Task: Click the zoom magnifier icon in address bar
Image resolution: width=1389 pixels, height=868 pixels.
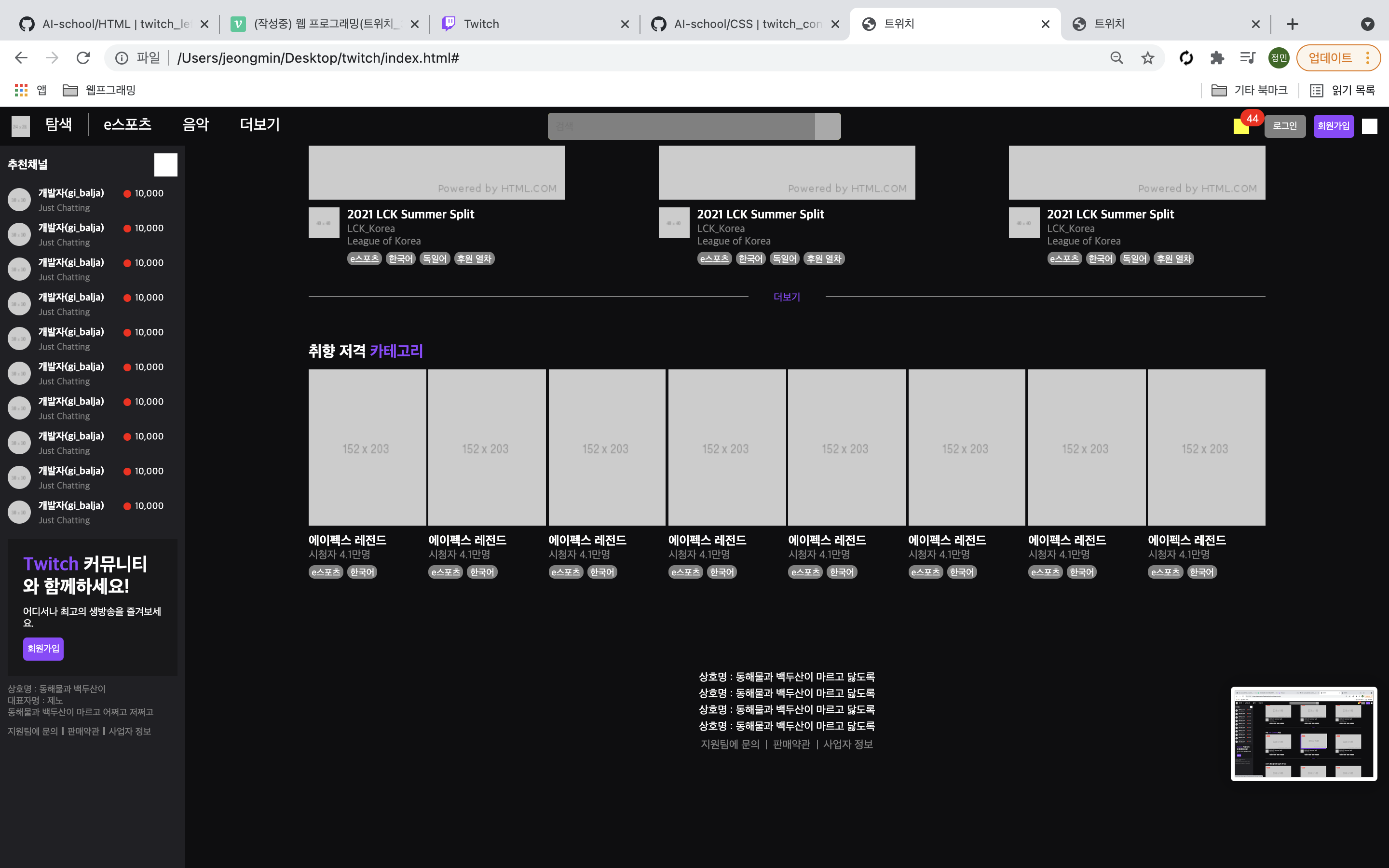Action: tap(1117, 58)
